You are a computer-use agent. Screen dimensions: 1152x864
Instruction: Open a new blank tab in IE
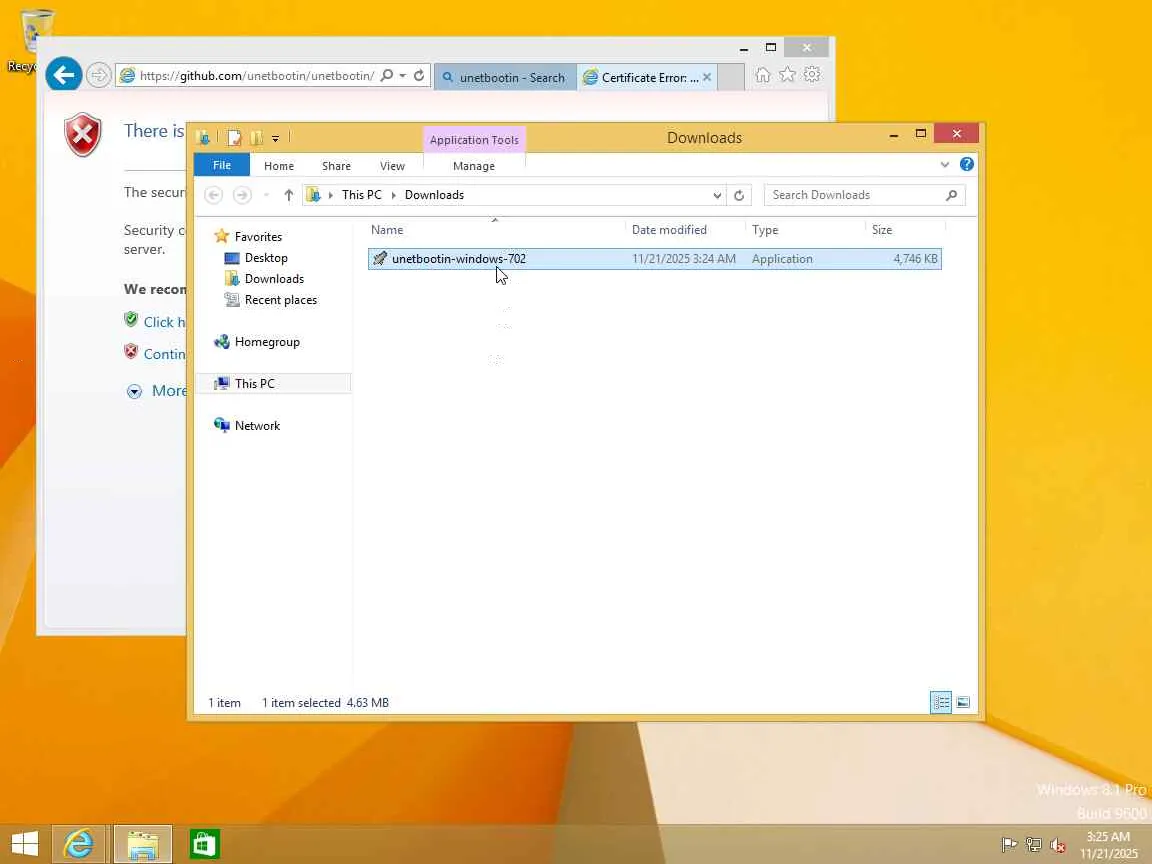click(731, 77)
